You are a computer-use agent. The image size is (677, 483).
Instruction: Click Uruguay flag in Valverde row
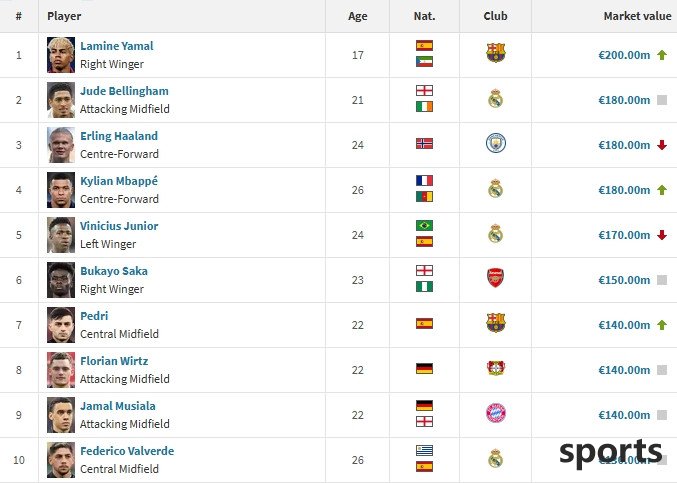point(424,450)
